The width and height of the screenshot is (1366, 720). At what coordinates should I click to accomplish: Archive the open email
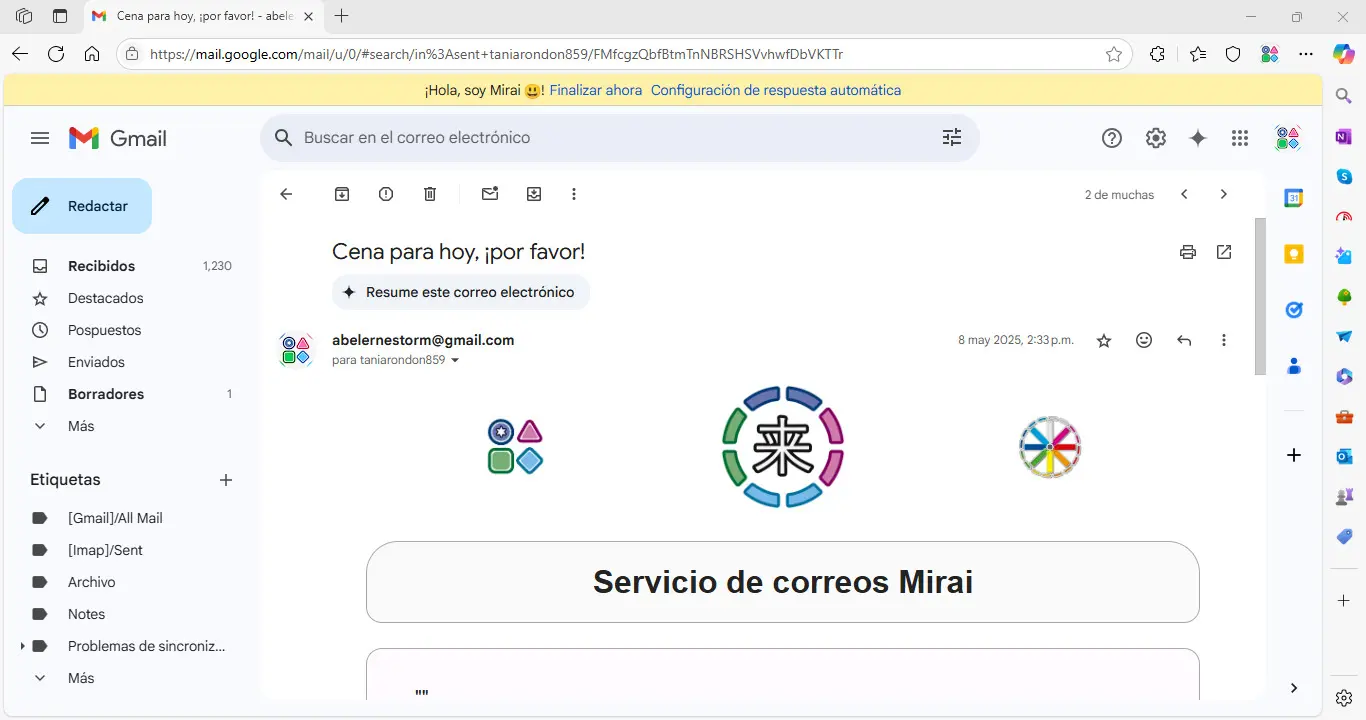click(341, 194)
